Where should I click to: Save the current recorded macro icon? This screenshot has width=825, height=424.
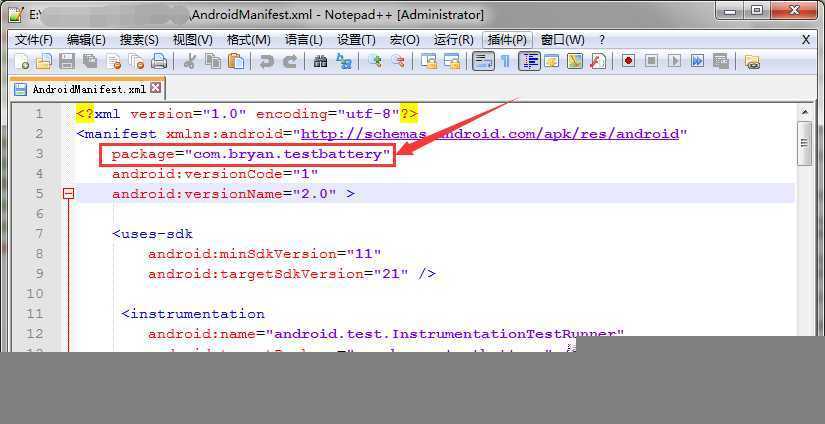pyautogui.click(x=721, y=62)
